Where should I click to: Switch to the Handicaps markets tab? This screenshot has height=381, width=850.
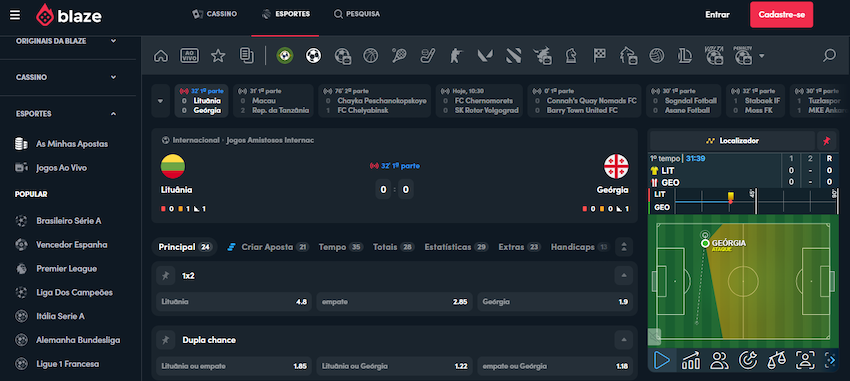[x=579, y=247]
